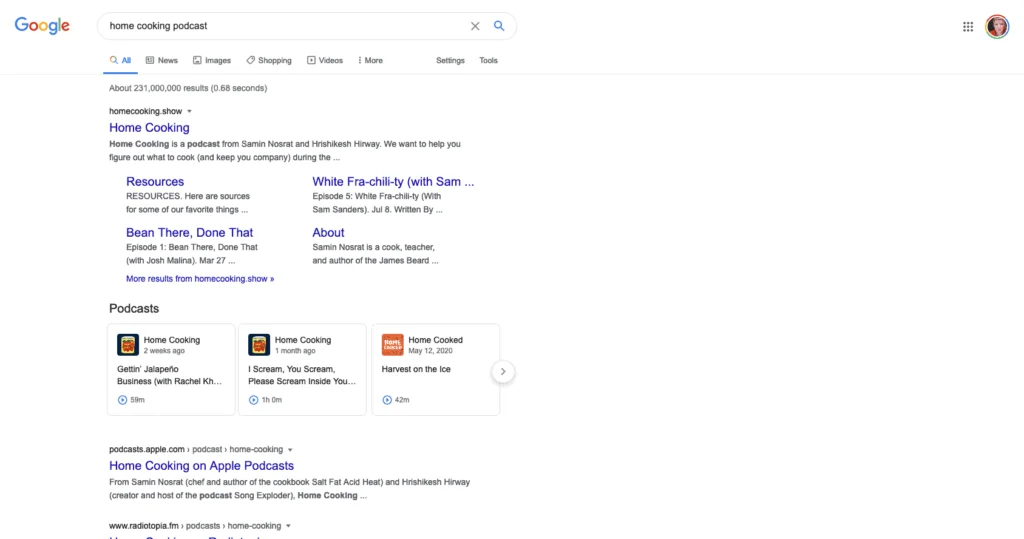Image resolution: width=1024 pixels, height=539 pixels.
Task: Open the Home Cooking result title
Action: click(x=149, y=127)
